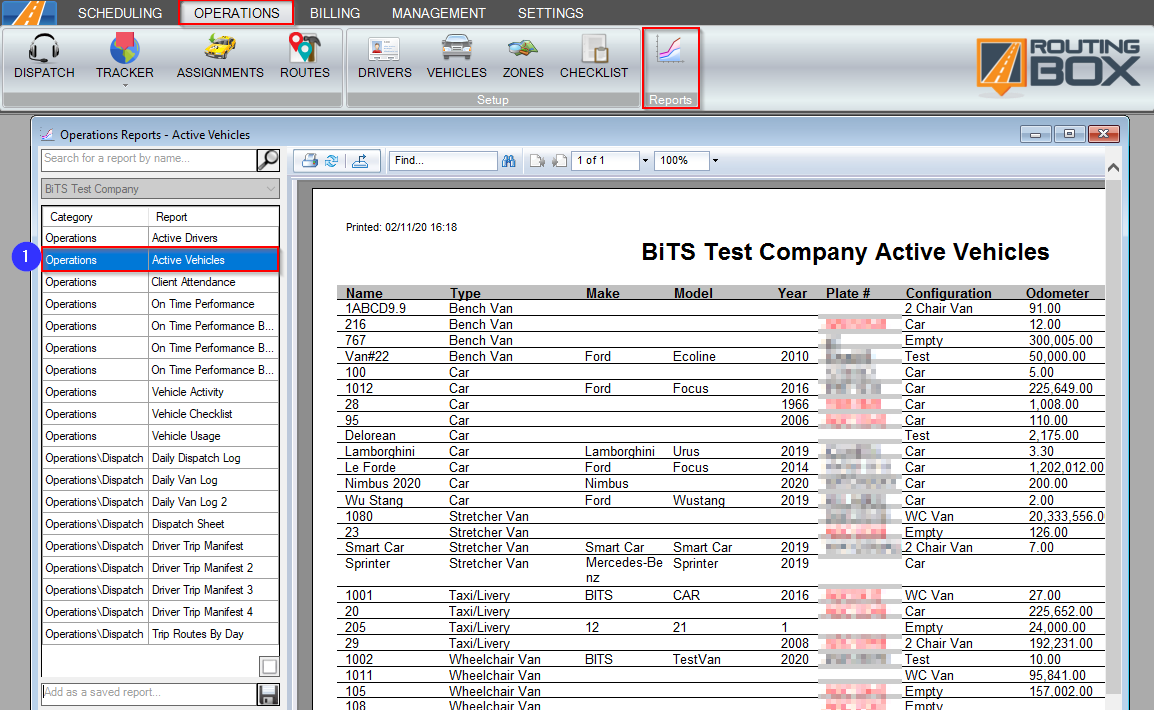Switch to the Settings tab

(x=551, y=13)
